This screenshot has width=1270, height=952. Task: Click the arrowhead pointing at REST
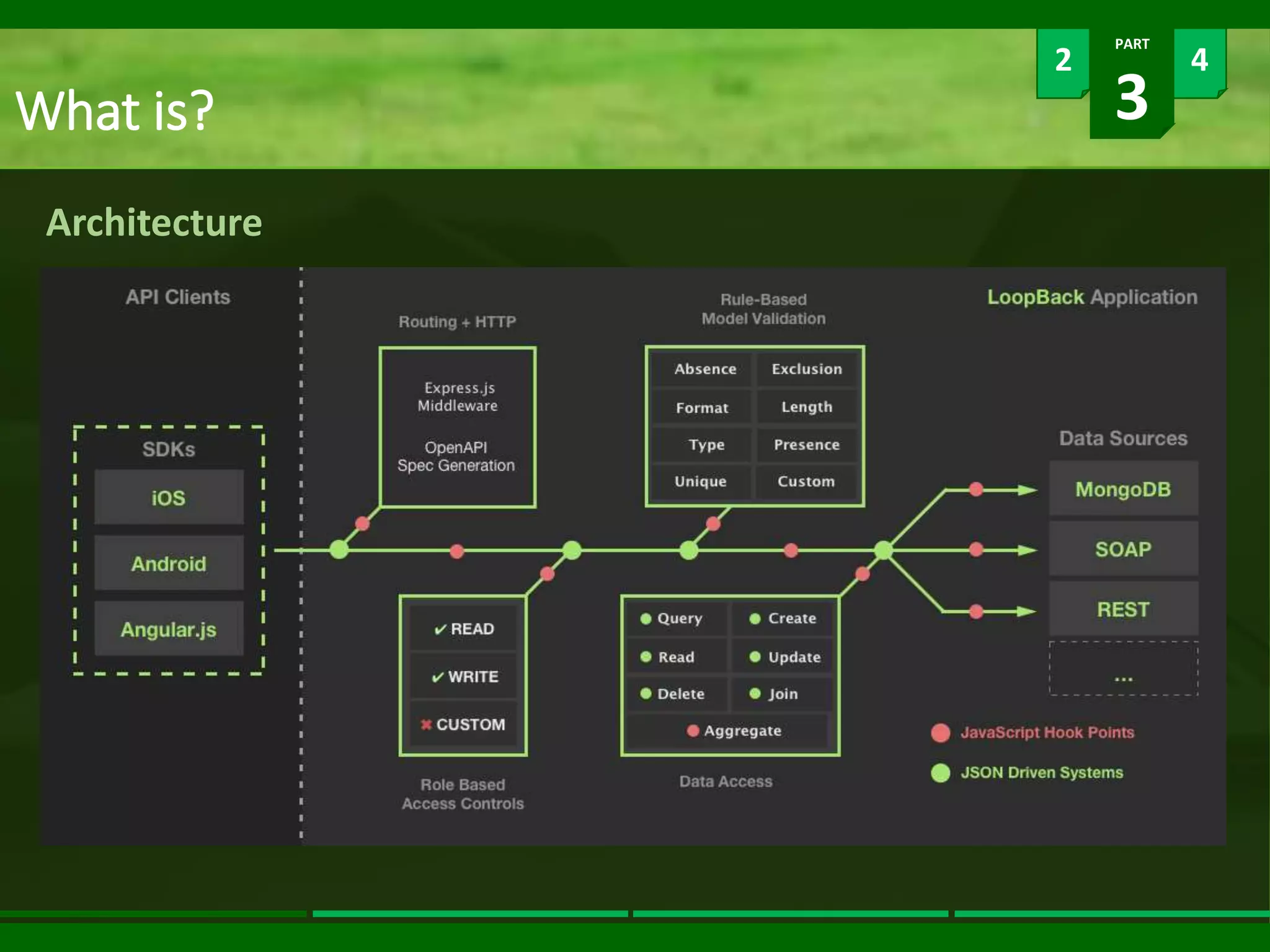click(x=1027, y=612)
